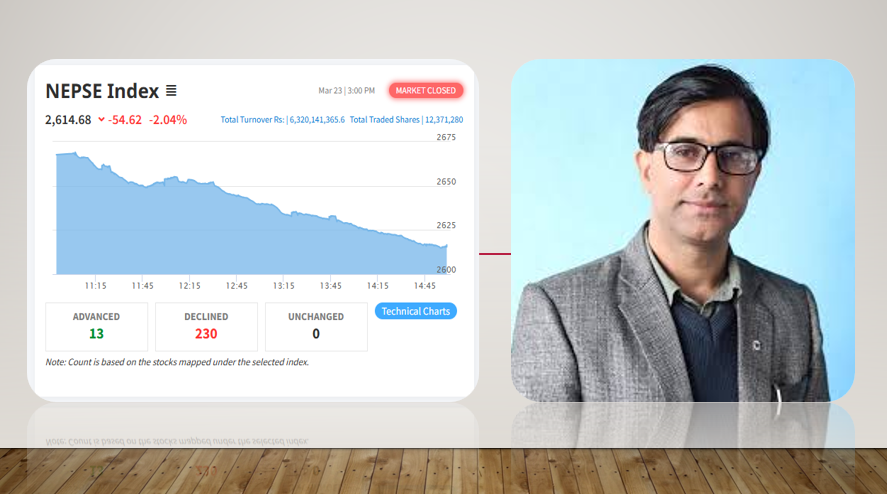The height and width of the screenshot is (494, 887).
Task: Open the menu icon beside NEPSE Index
Action: click(171, 91)
